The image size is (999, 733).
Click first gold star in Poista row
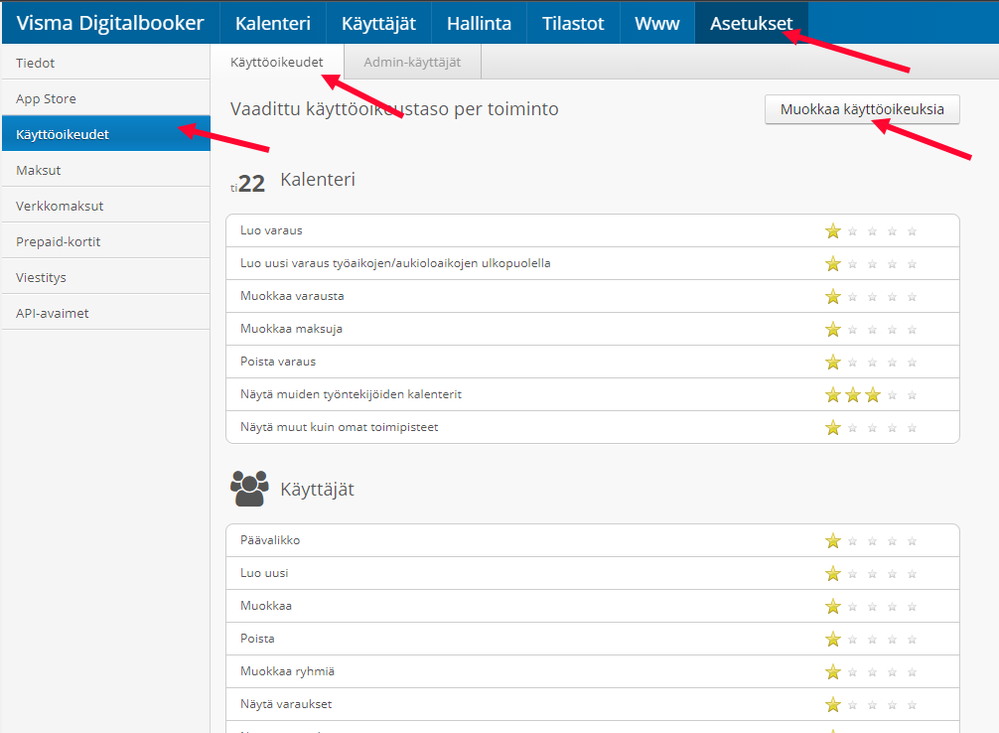[833, 639]
